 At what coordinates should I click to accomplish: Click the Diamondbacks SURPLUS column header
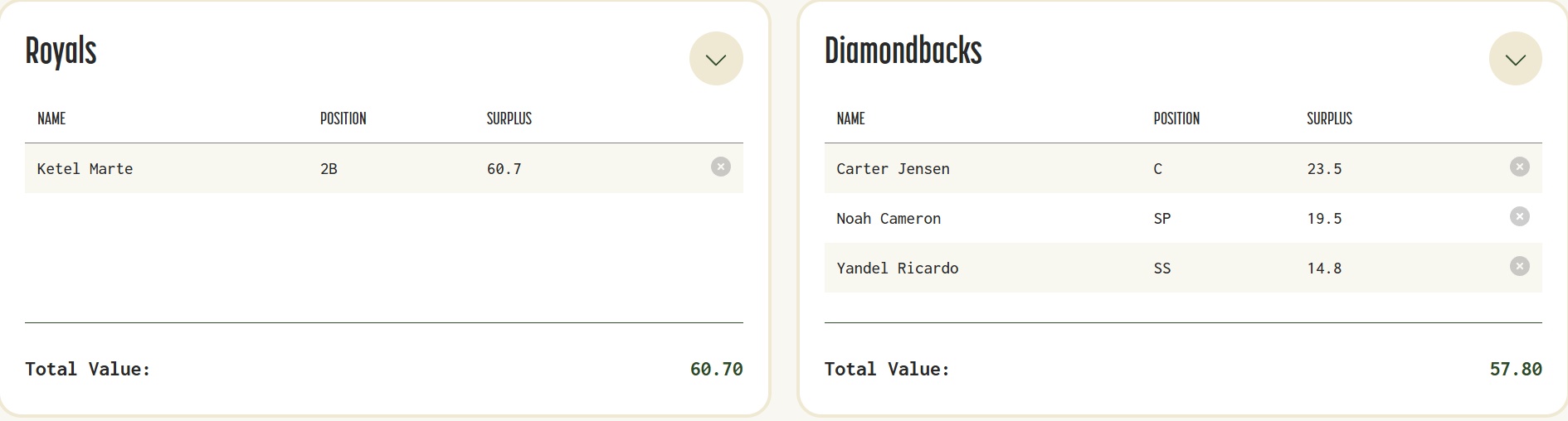pos(1329,119)
